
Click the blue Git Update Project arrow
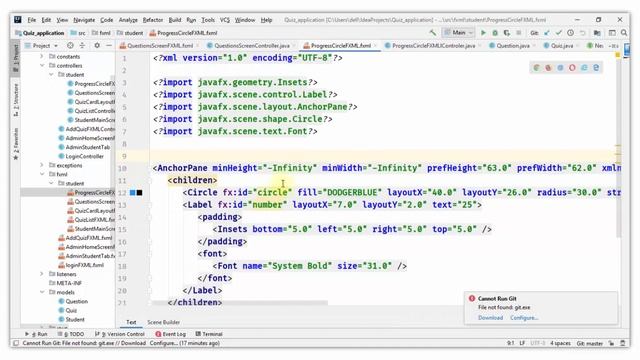pyautogui.click(x=547, y=33)
